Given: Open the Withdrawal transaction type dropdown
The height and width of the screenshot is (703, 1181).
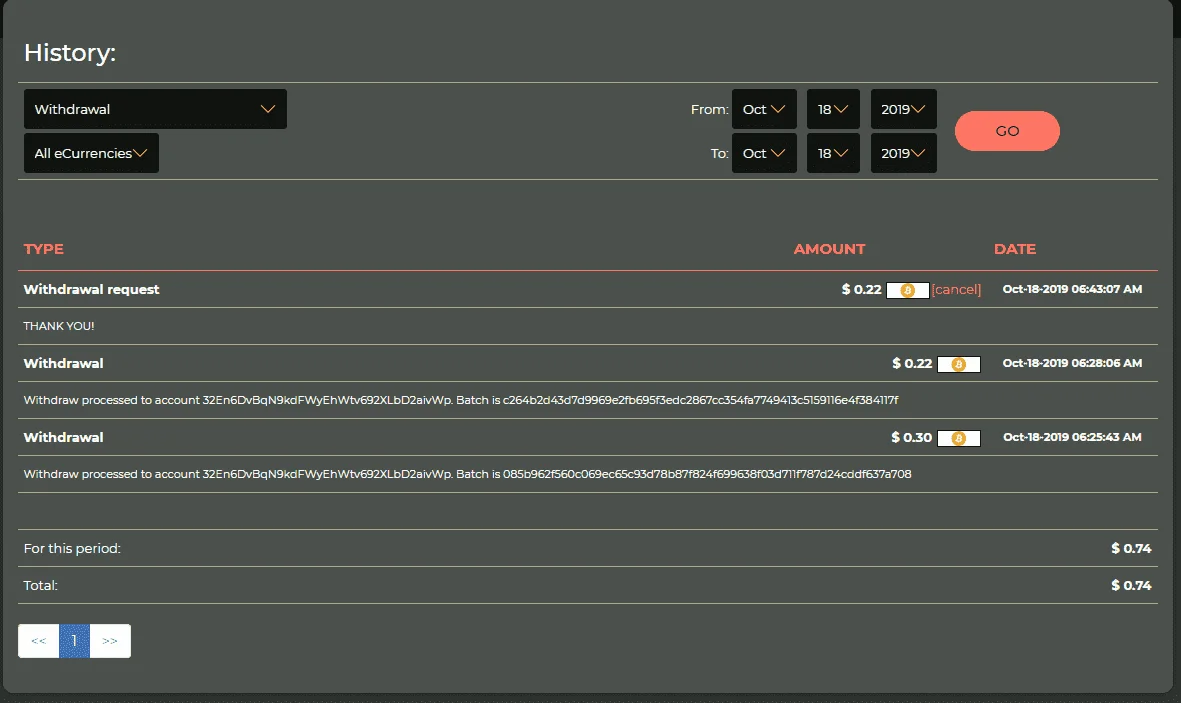Looking at the screenshot, I should pyautogui.click(x=155, y=109).
